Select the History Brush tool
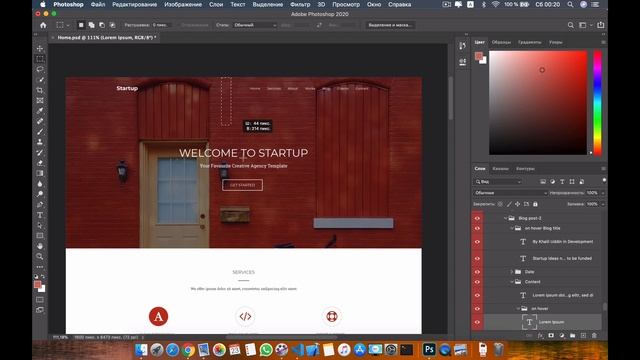The image size is (640, 360). (x=40, y=153)
